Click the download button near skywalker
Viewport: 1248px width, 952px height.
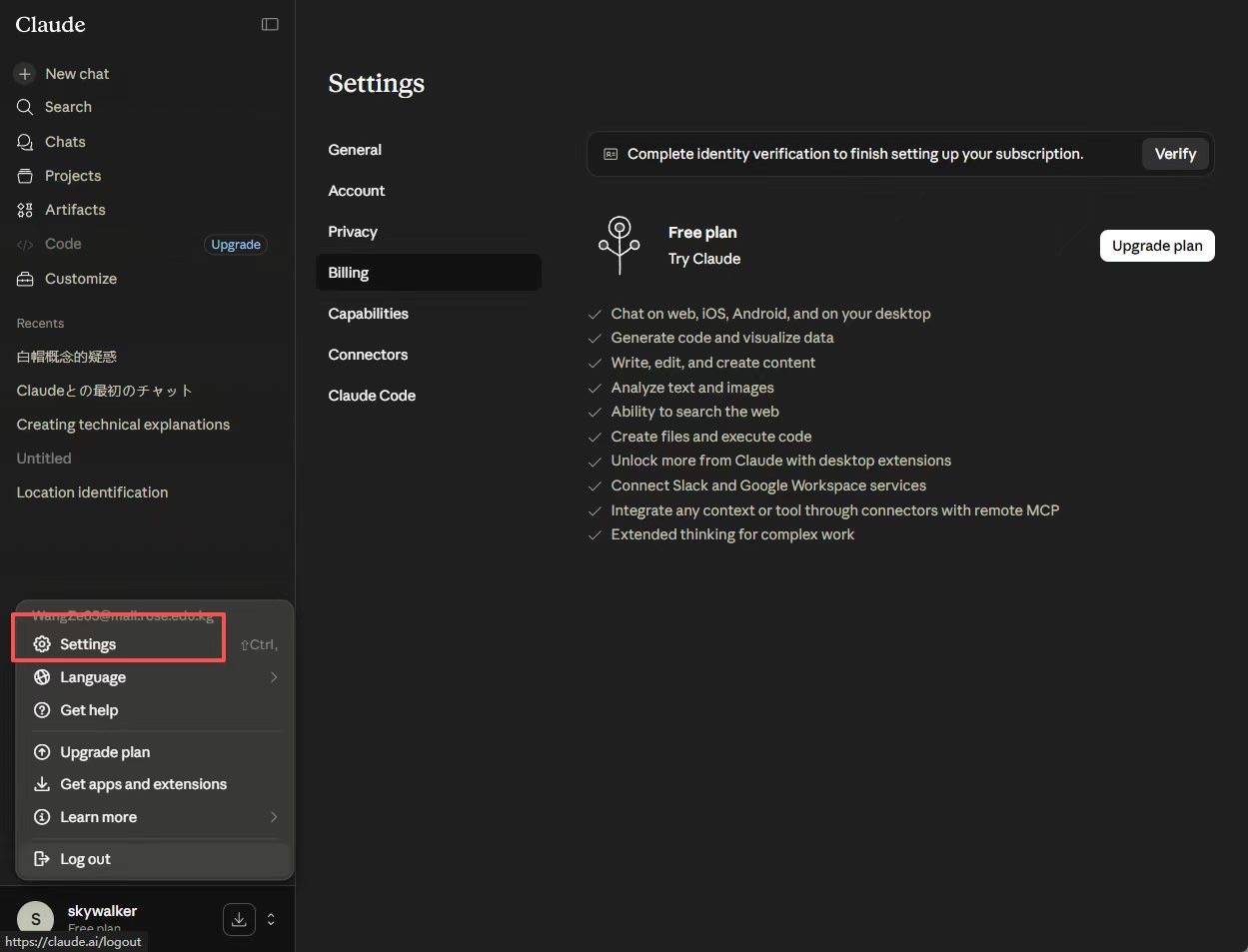click(239, 920)
